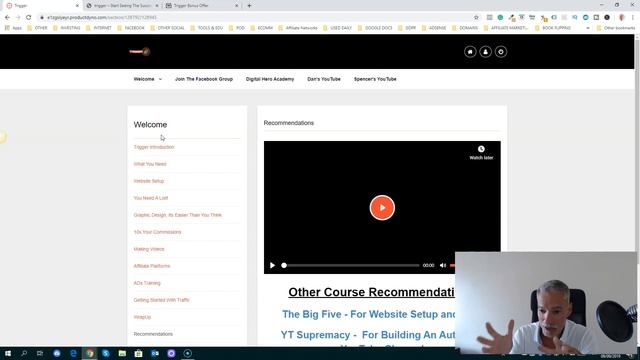Click the Trigger logo in the header

[x=140, y=51]
